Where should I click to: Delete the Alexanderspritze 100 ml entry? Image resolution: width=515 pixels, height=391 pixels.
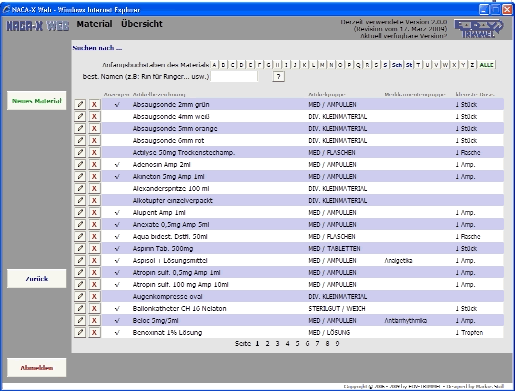pyautogui.click(x=94, y=189)
